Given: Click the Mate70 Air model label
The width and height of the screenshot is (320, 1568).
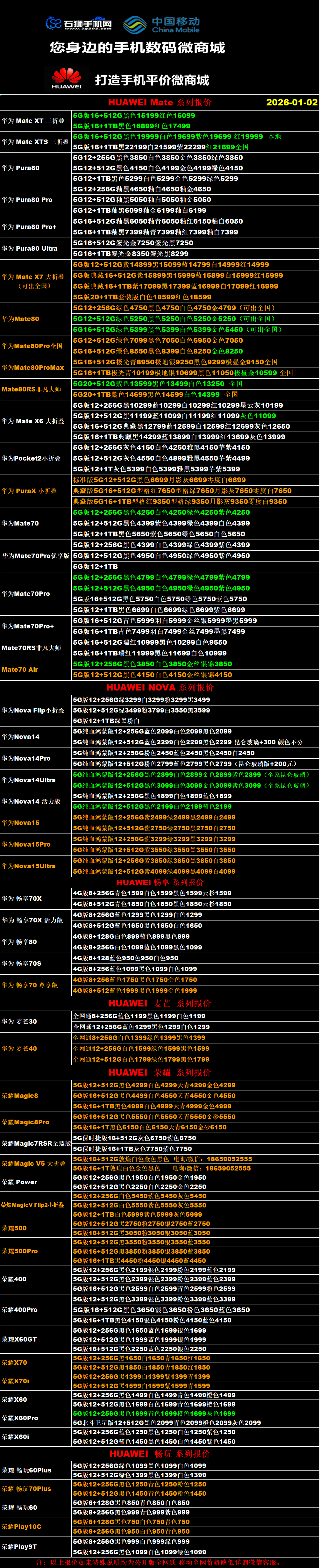Looking at the screenshot, I should coord(19,669).
